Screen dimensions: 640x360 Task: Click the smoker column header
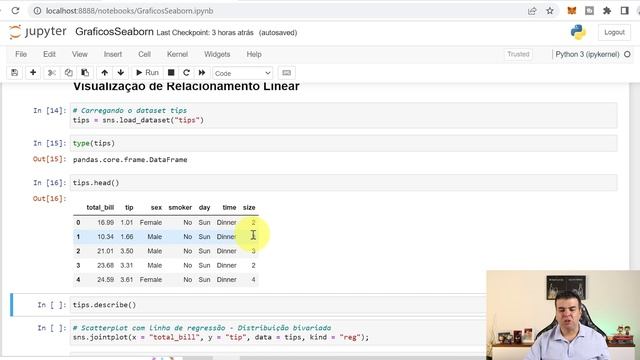180,207
